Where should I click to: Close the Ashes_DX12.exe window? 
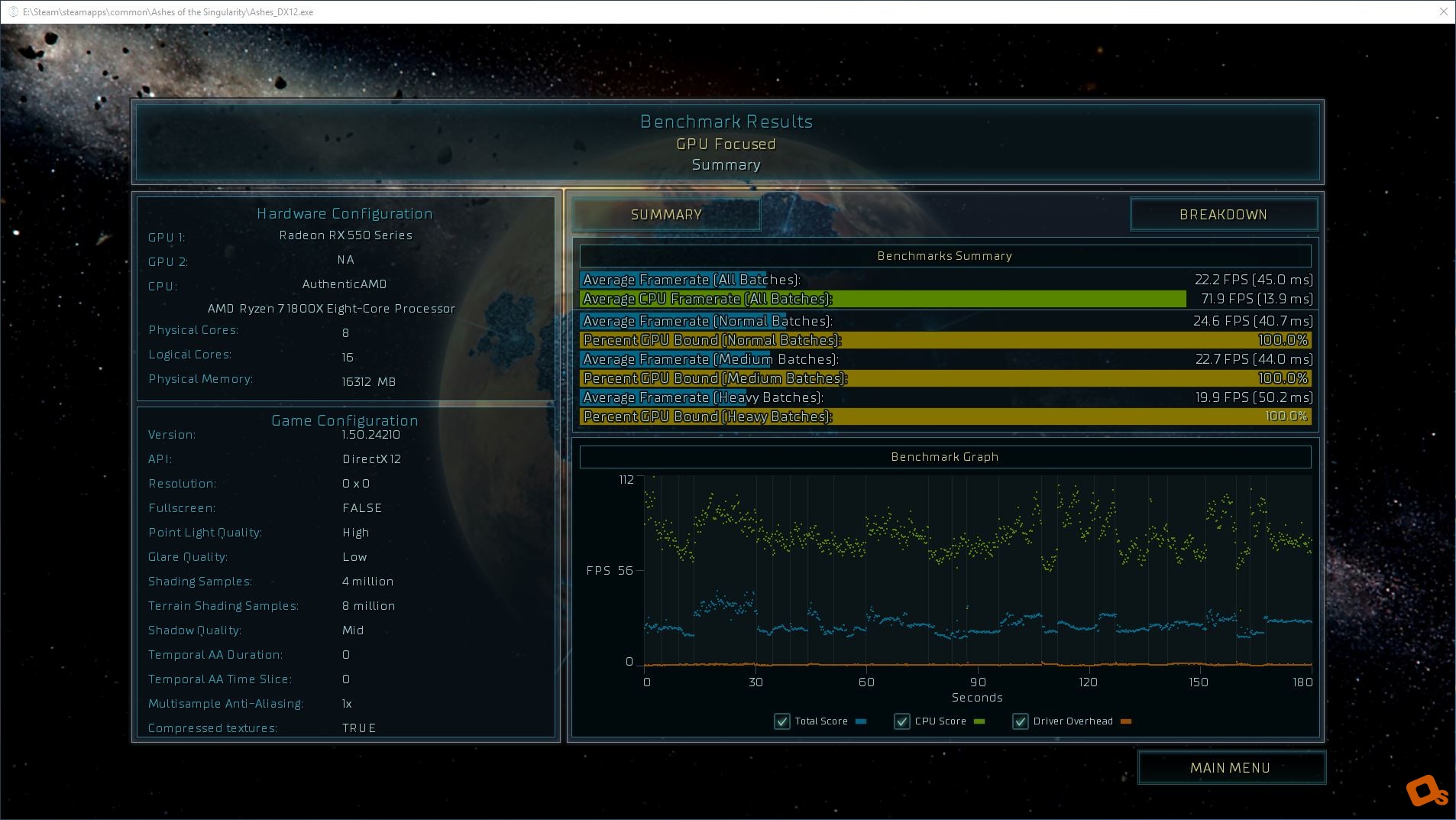[x=1443, y=11]
